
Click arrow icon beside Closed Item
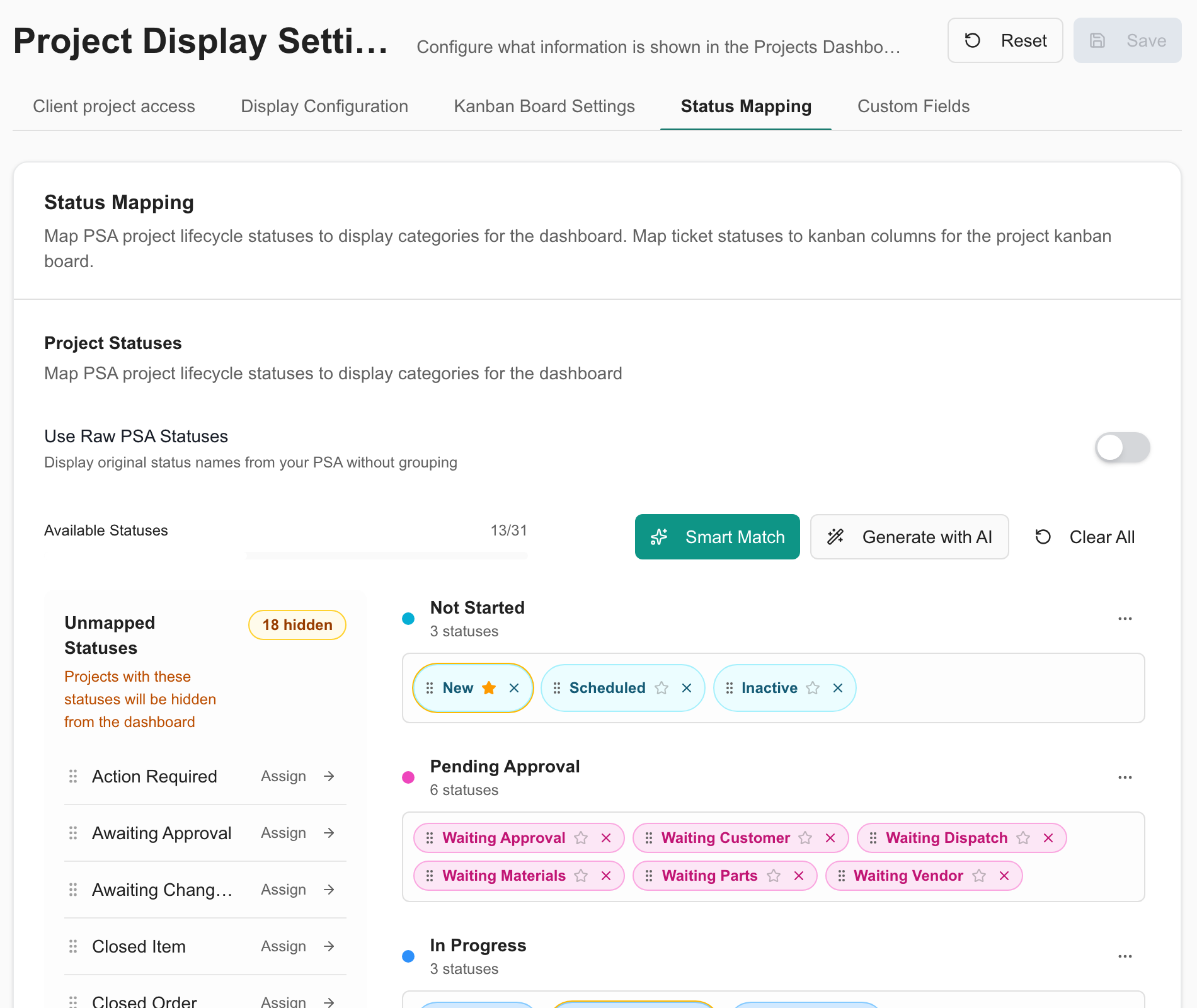coord(329,946)
